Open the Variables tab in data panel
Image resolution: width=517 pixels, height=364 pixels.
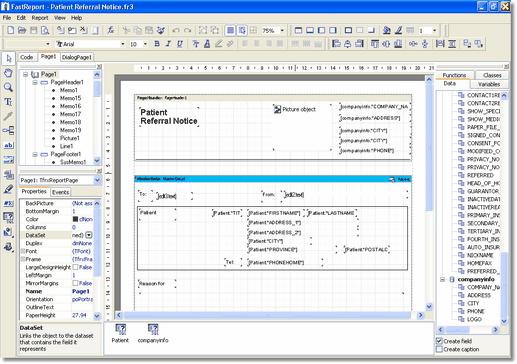point(489,84)
